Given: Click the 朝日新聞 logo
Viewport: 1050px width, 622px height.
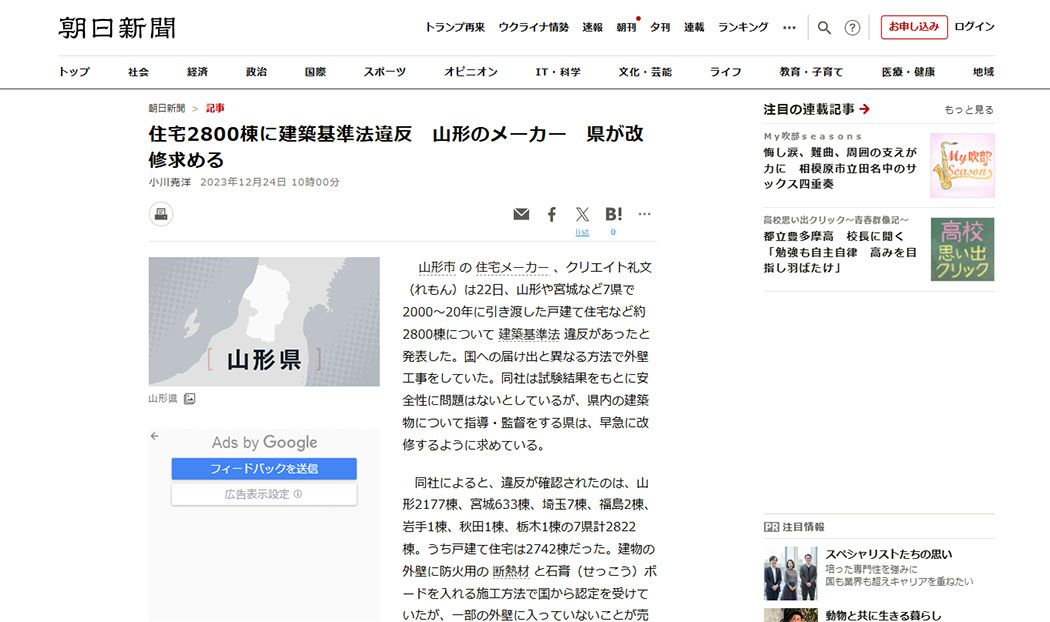Looking at the screenshot, I should (x=117, y=28).
